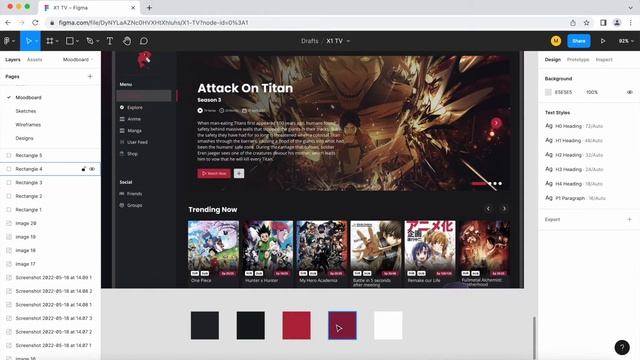
Task: Open the Design tab
Action: (553, 60)
